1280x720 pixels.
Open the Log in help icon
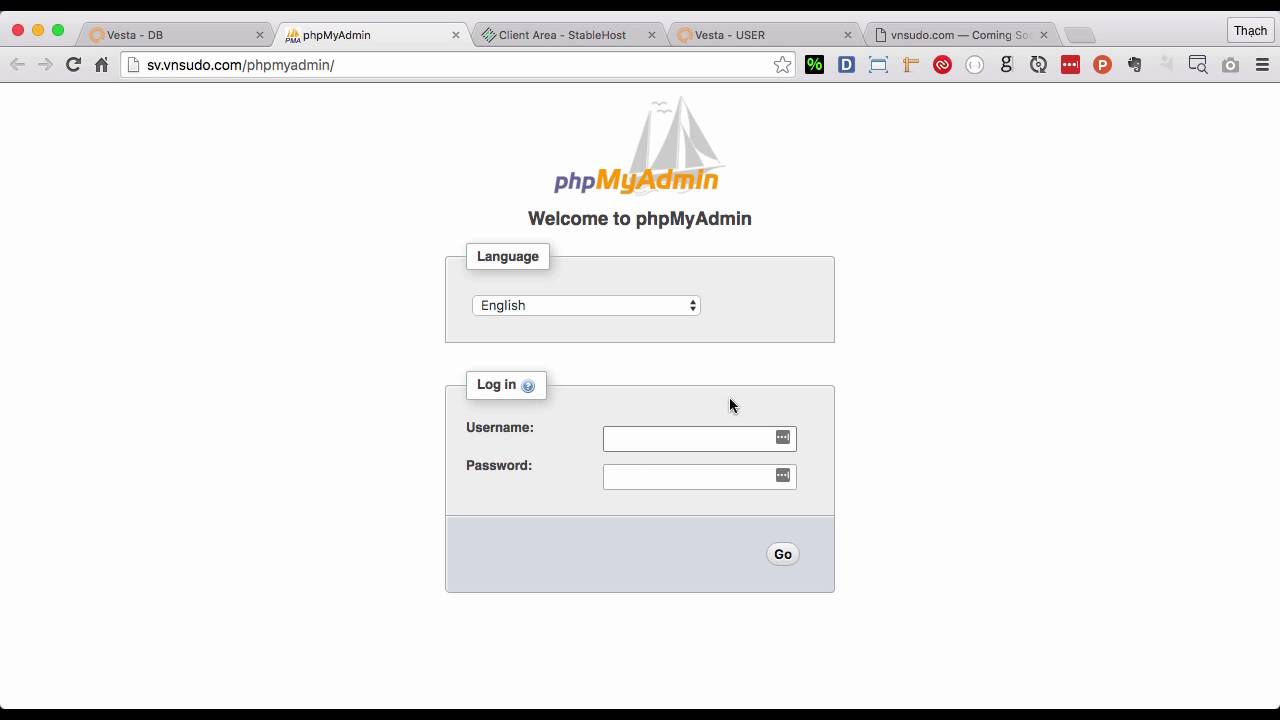pos(528,386)
